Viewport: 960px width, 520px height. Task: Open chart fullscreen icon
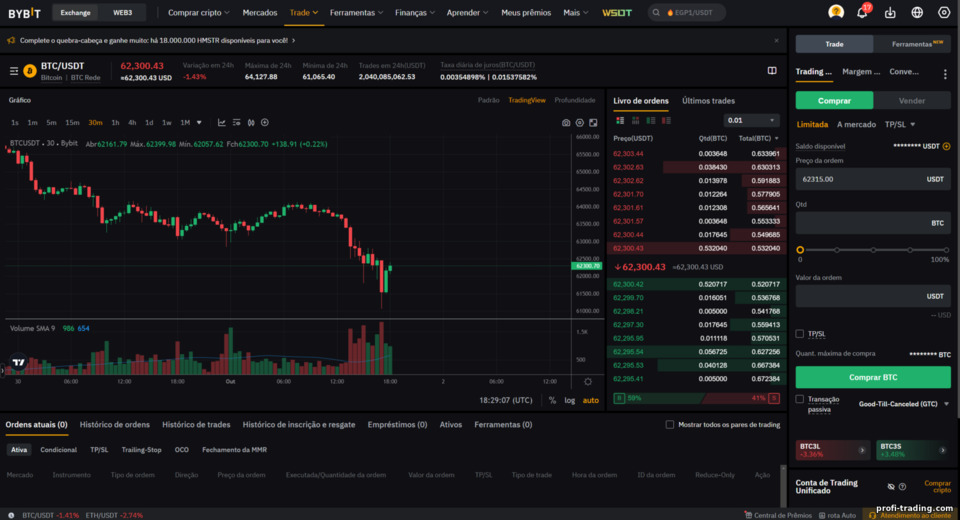tap(593, 123)
